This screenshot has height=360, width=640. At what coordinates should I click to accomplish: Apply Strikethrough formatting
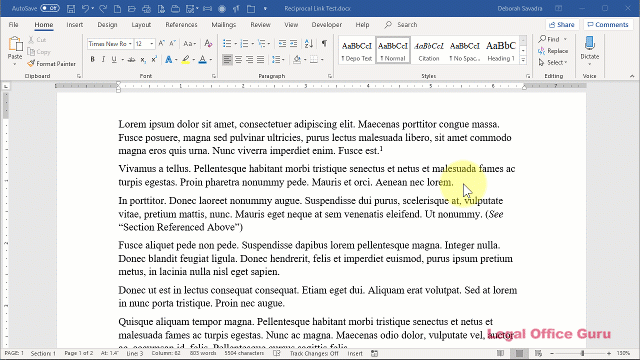(131, 60)
